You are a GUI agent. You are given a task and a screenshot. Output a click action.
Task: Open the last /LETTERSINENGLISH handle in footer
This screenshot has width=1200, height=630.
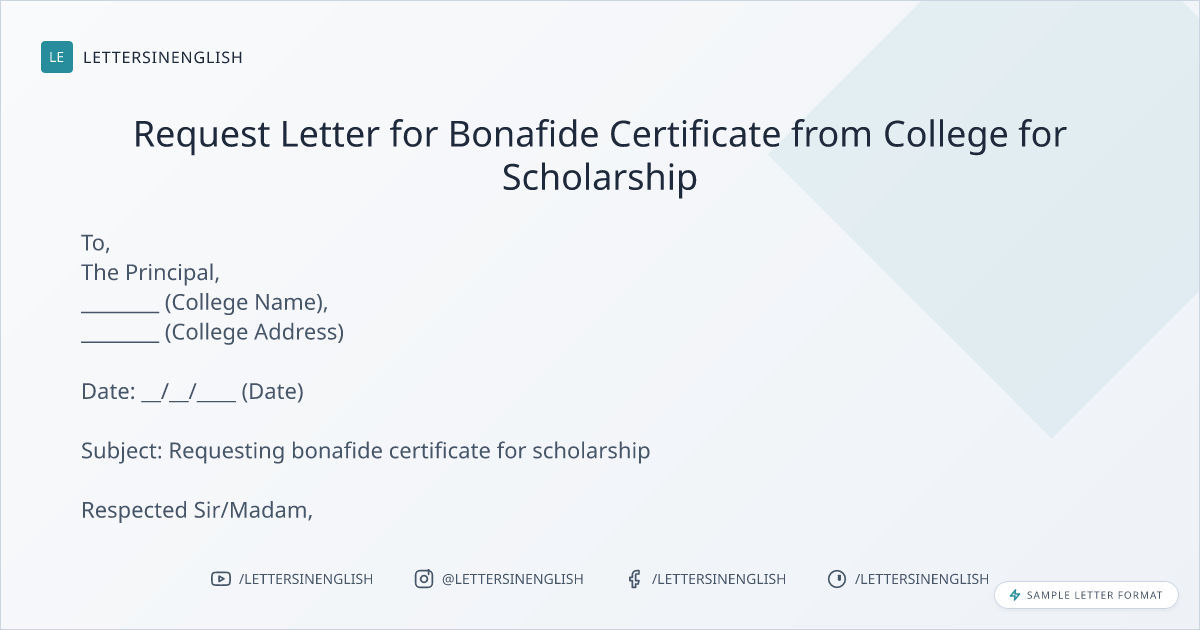[922, 579]
